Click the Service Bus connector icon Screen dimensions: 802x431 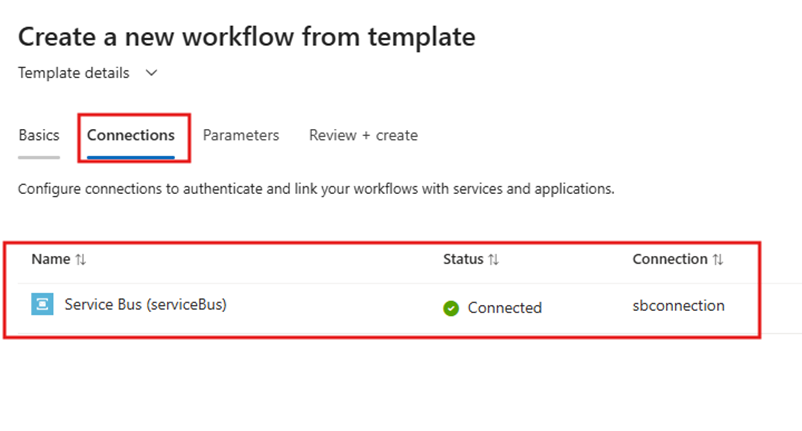coord(42,305)
